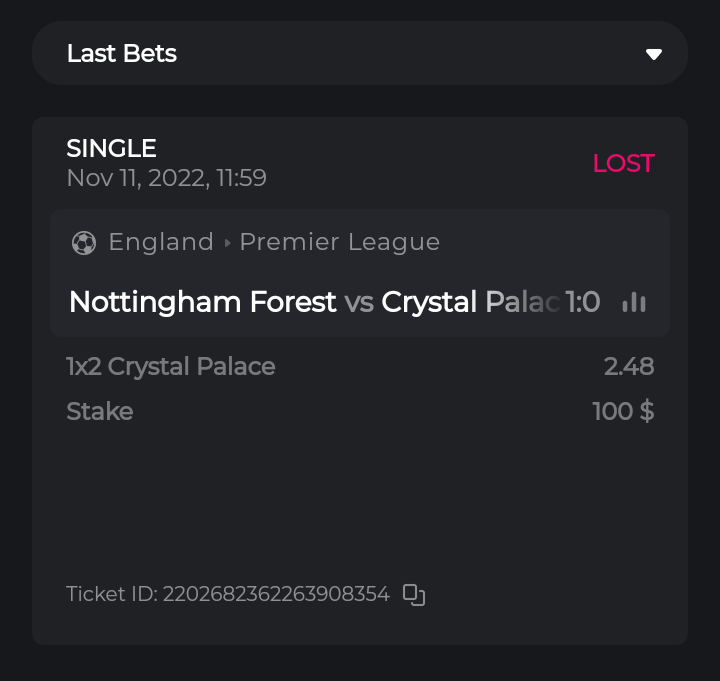
Task: Click the 100 $ stake amount
Action: [x=623, y=411]
